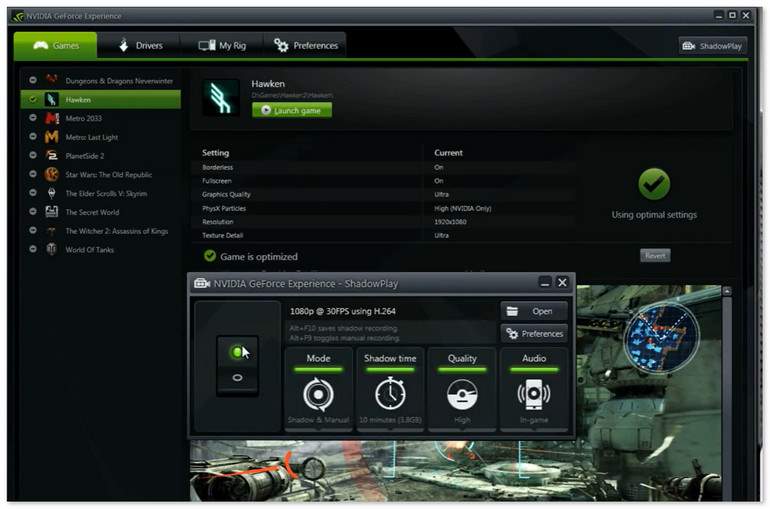Click the Texture Detail setting row
This screenshot has height=509, width=770.
coord(384,236)
